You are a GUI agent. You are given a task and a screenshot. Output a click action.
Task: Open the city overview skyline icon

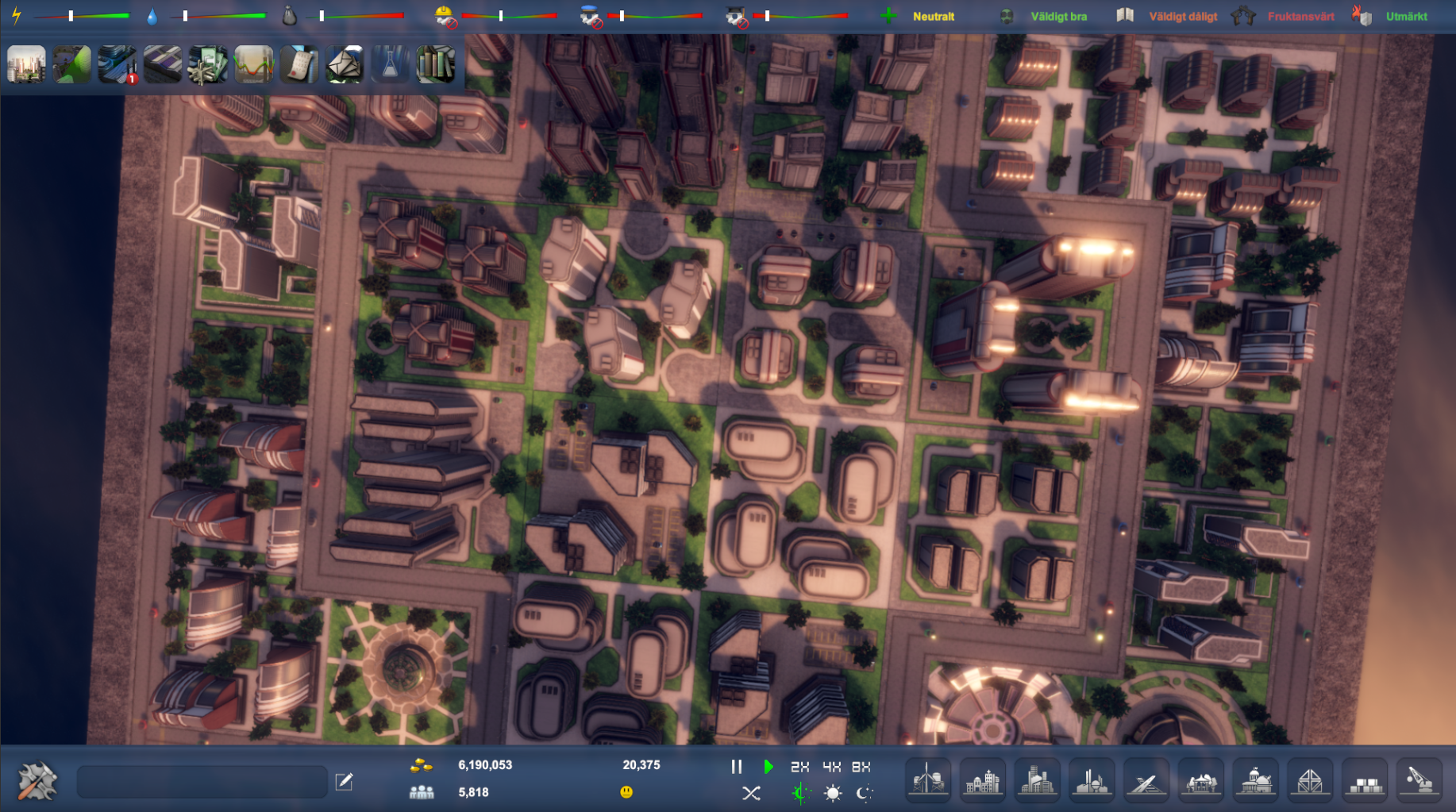[26, 64]
